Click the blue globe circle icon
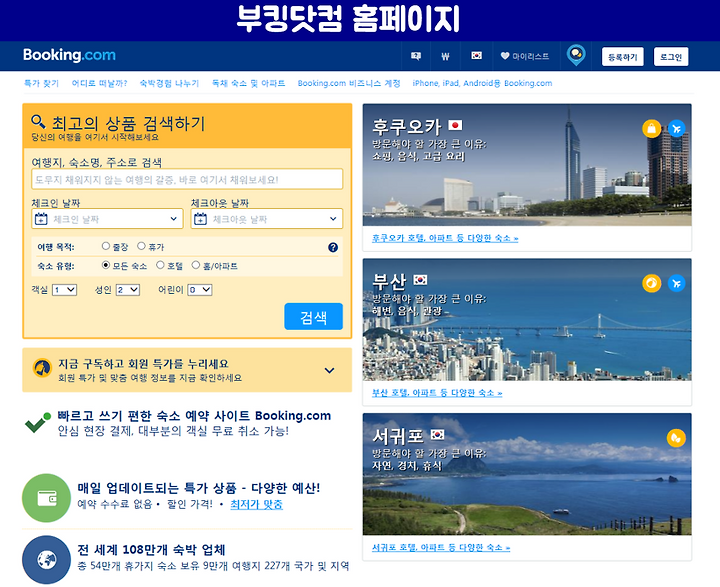720x587 pixels. pyautogui.click(x=46, y=559)
